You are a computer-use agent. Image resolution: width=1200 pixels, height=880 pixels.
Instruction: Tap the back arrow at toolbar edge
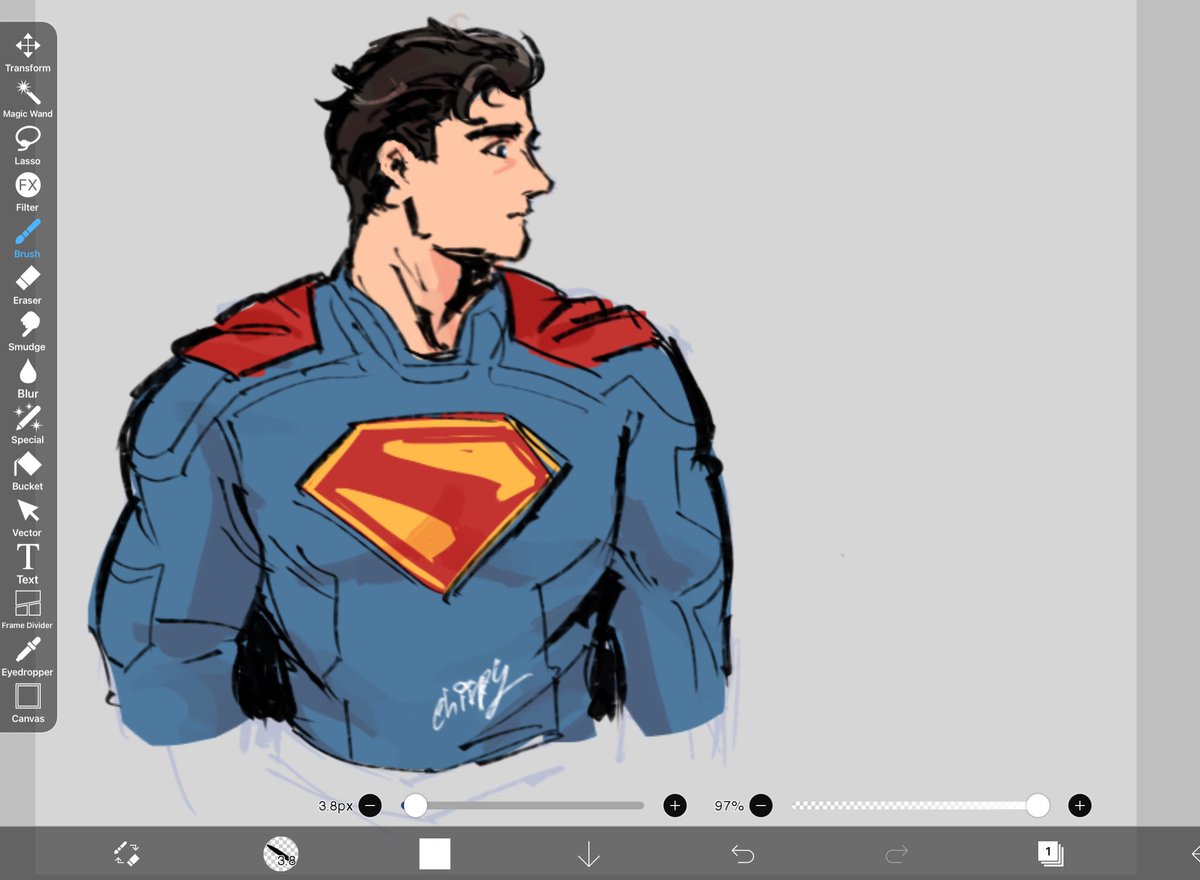[x=1194, y=853]
